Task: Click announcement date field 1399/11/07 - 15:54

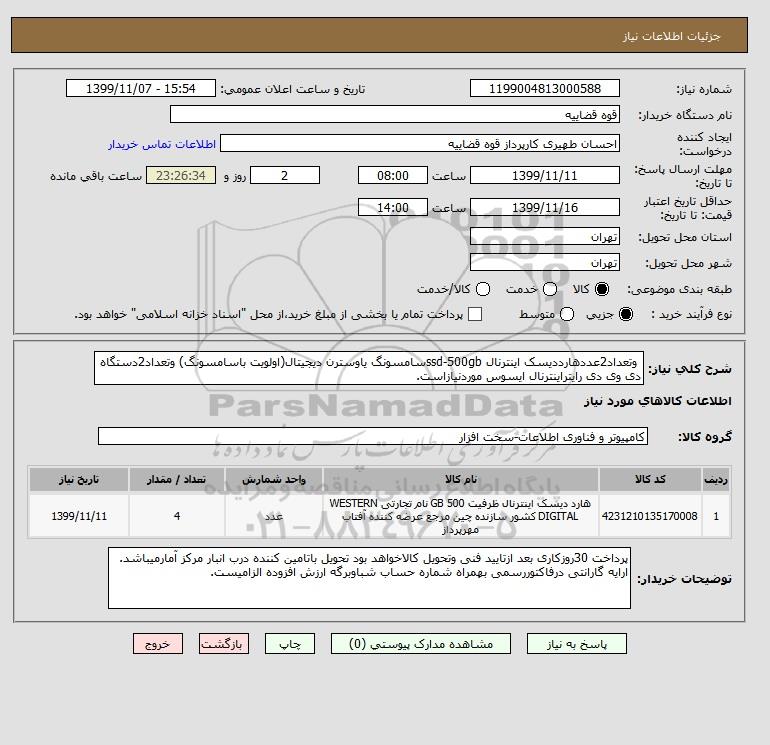Action: [x=141, y=88]
